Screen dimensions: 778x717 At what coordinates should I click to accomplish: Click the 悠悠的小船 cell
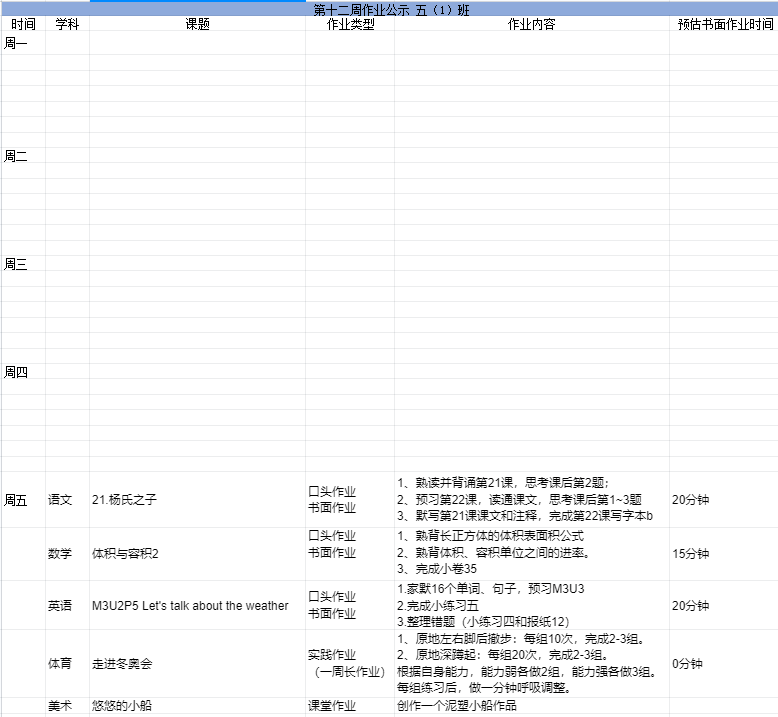pyautogui.click(x=121, y=705)
